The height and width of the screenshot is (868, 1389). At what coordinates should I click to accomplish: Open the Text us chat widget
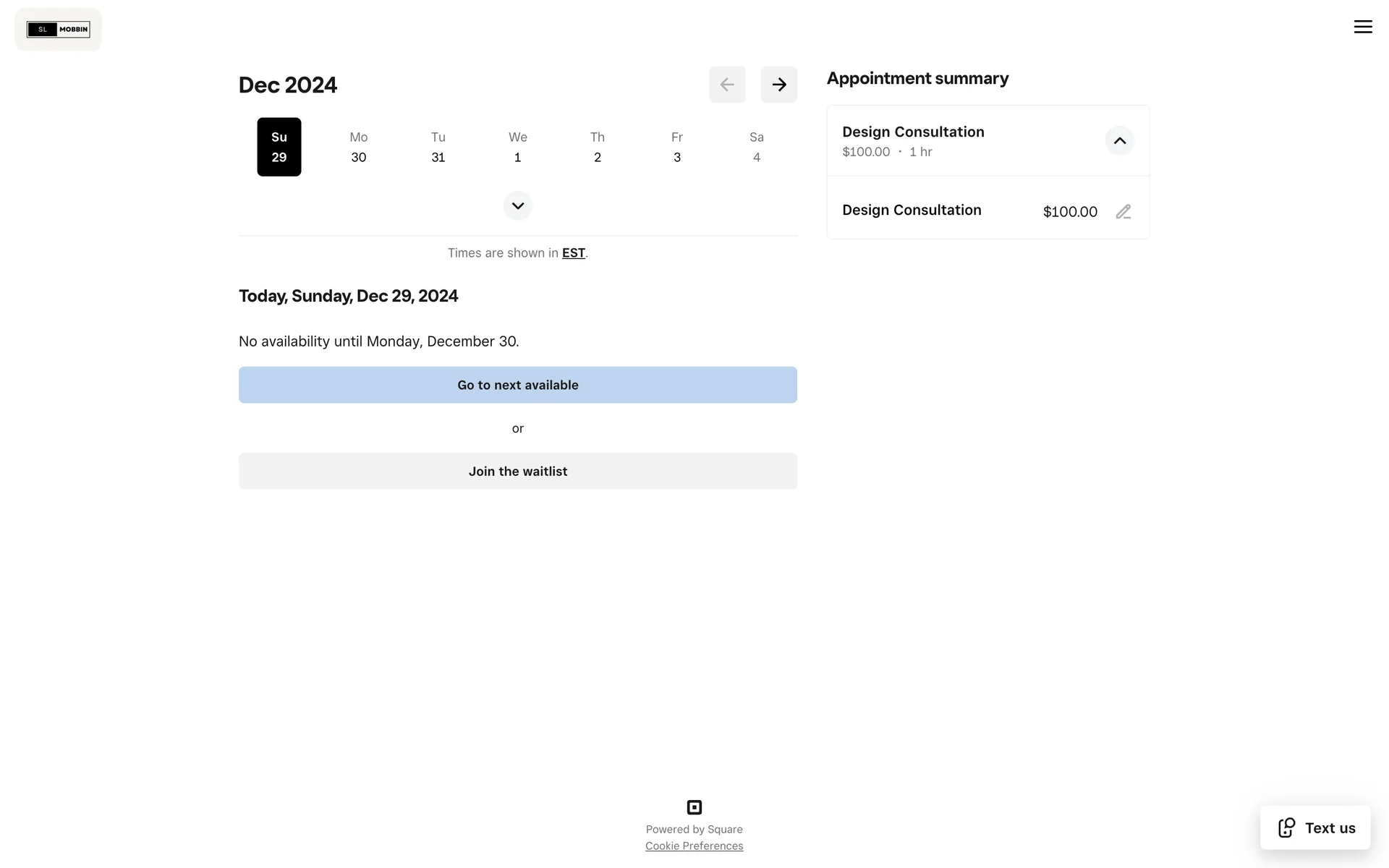1315,827
